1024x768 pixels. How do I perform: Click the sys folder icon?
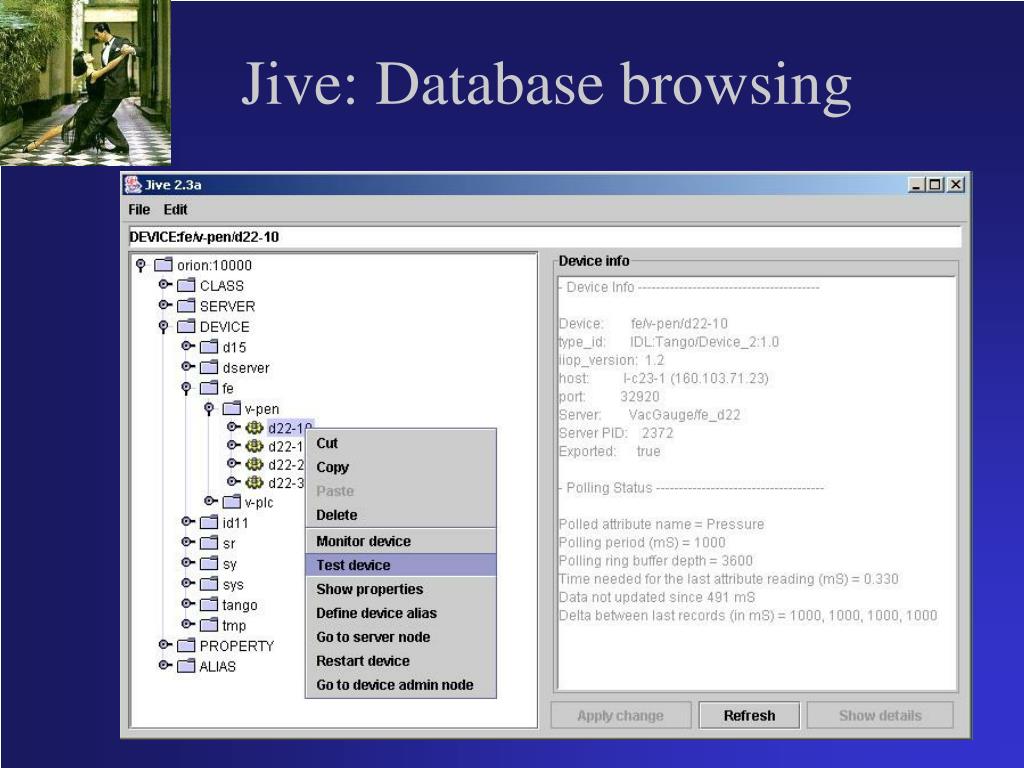(209, 584)
